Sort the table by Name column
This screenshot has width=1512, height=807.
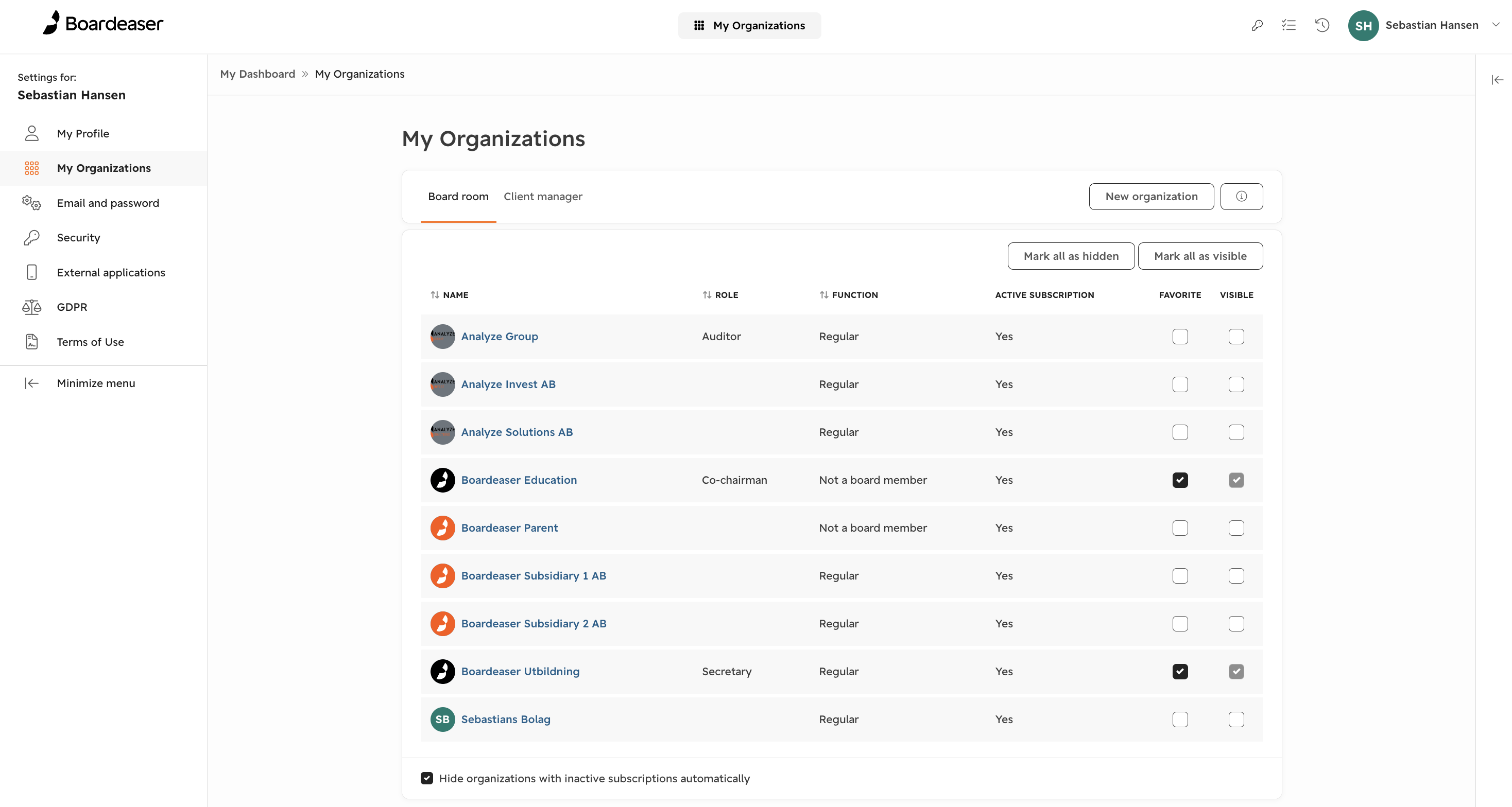[449, 295]
